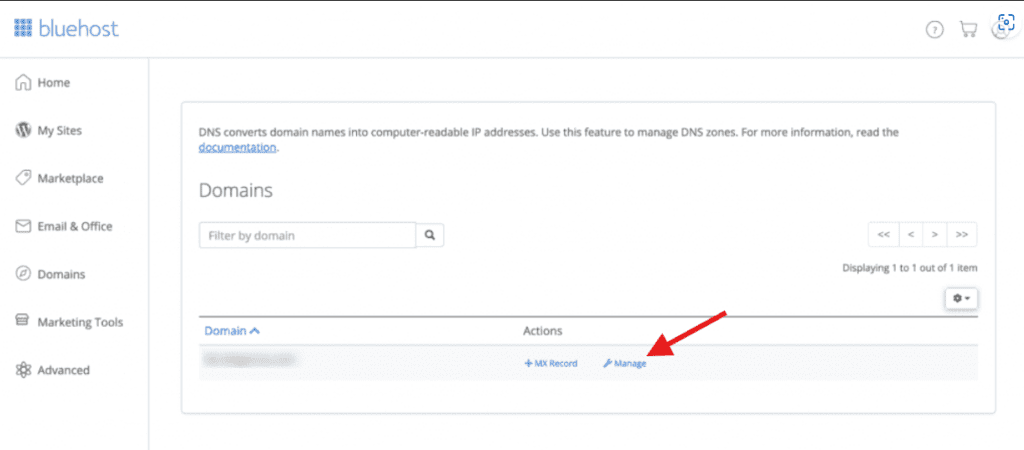Click the Actions column header
The height and width of the screenshot is (450, 1024).
[x=543, y=331]
